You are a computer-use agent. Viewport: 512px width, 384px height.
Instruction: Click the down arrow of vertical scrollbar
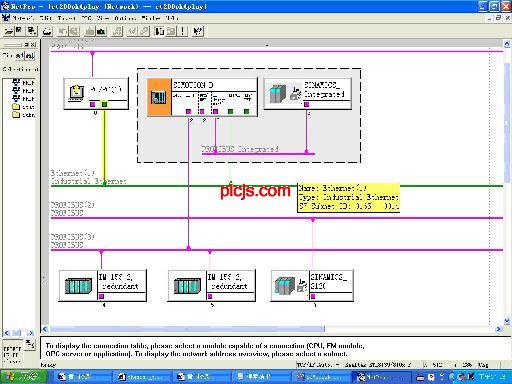point(507,321)
